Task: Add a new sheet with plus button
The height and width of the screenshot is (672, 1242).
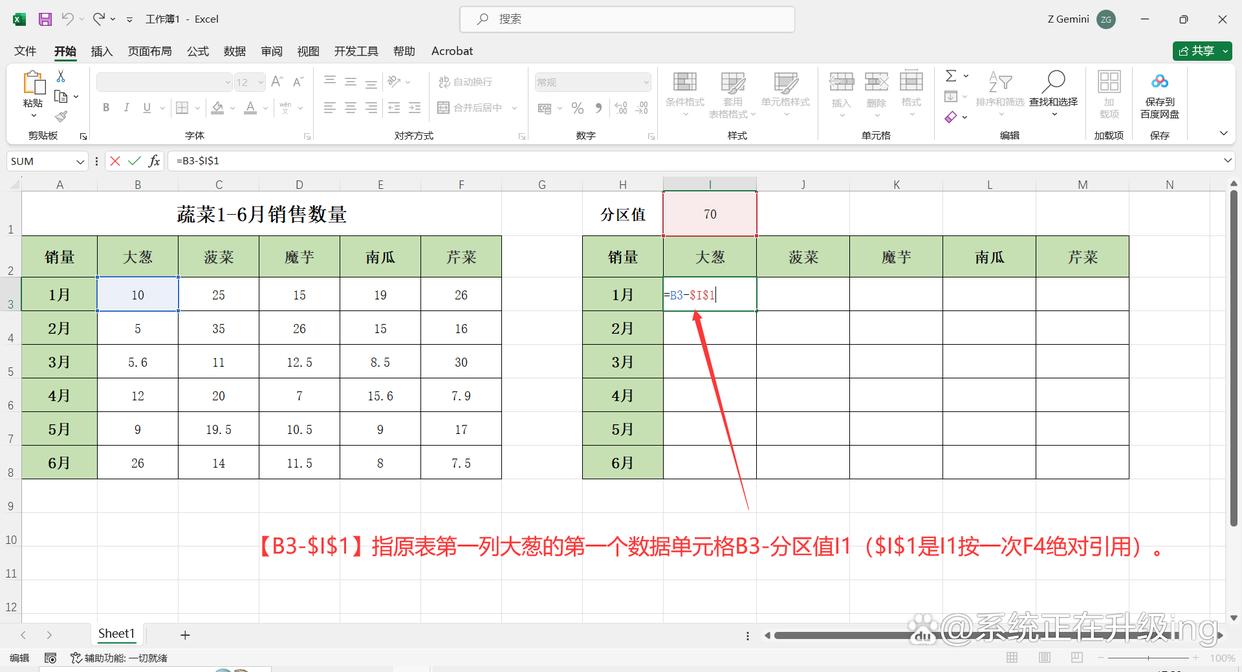Action: tap(185, 635)
